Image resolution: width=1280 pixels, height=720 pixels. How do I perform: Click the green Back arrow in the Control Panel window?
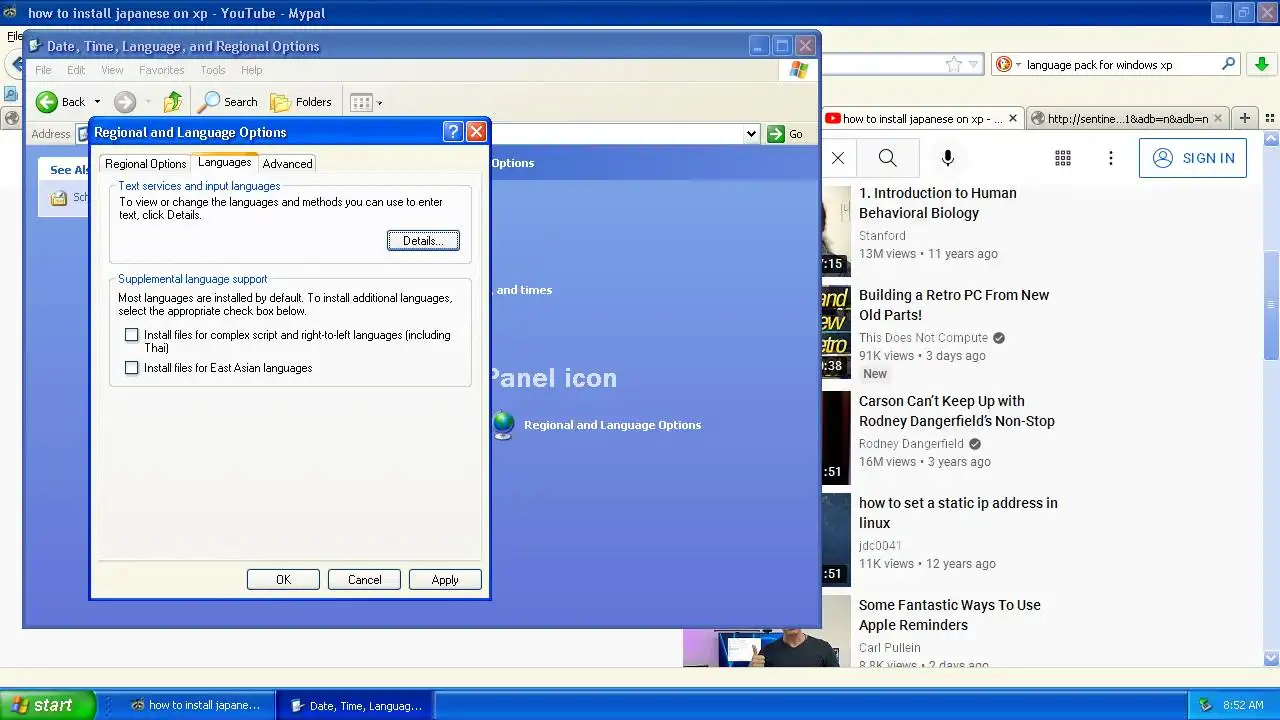(47, 102)
